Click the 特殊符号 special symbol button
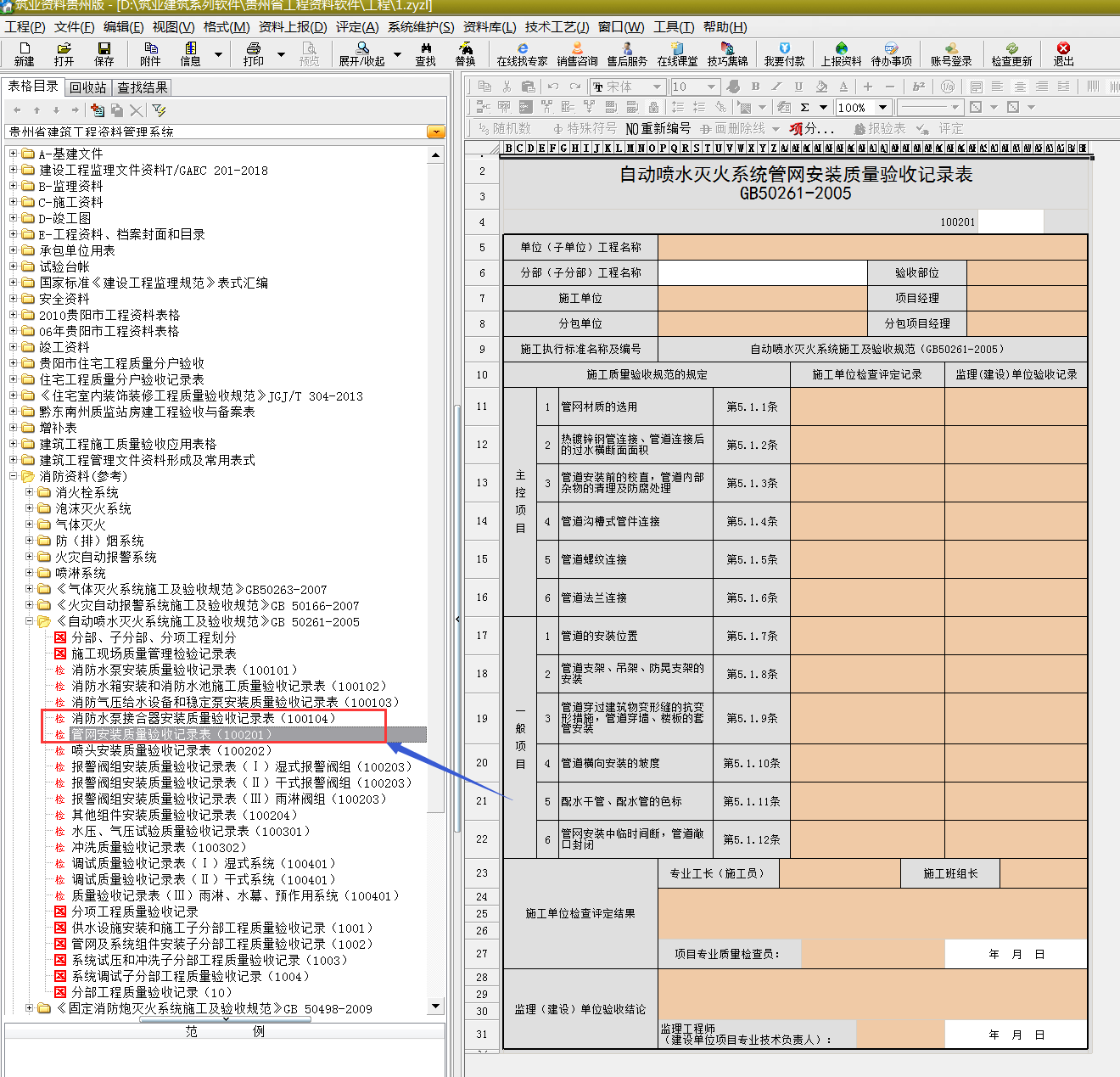This screenshot has width=1120, height=1077. click(x=585, y=128)
